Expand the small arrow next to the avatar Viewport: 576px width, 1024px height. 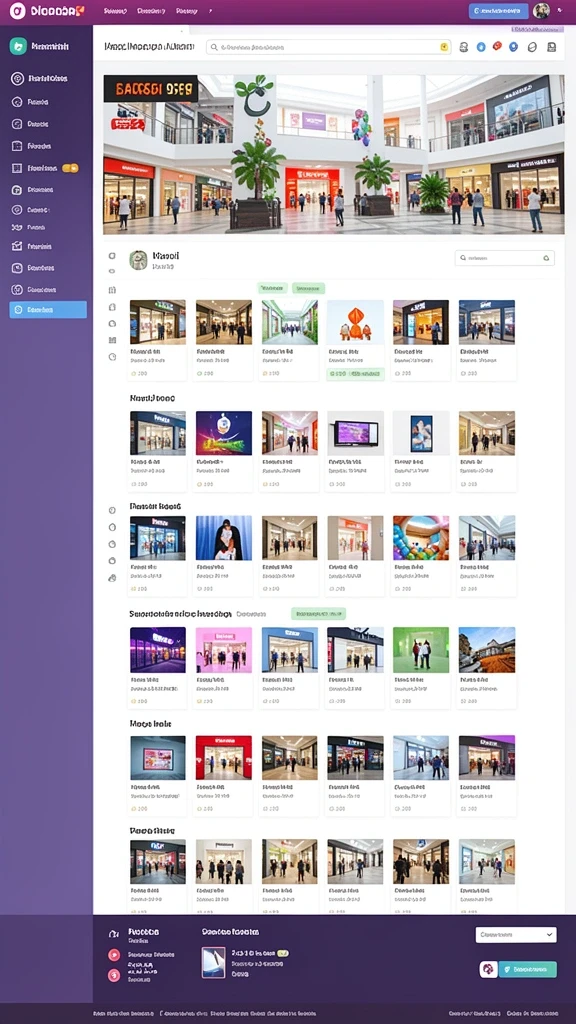[560, 11]
